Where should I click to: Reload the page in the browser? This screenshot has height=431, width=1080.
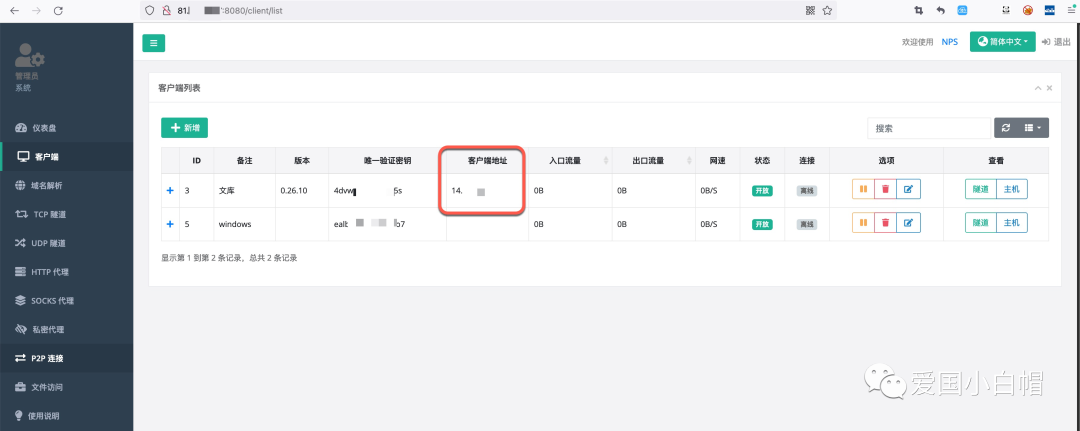tap(59, 10)
